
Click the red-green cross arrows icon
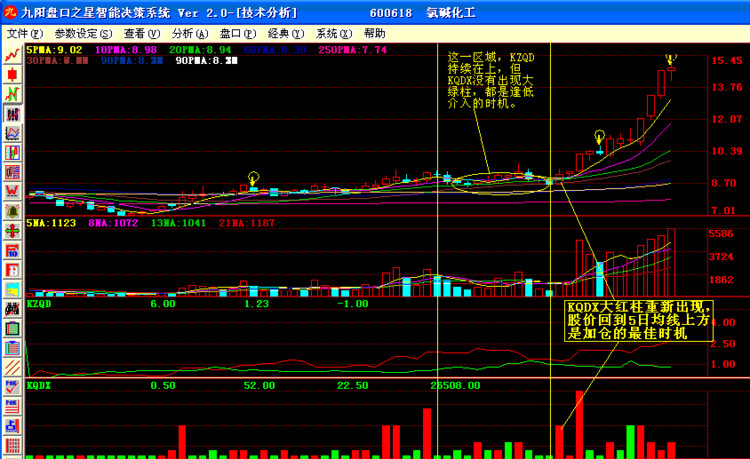point(12,231)
